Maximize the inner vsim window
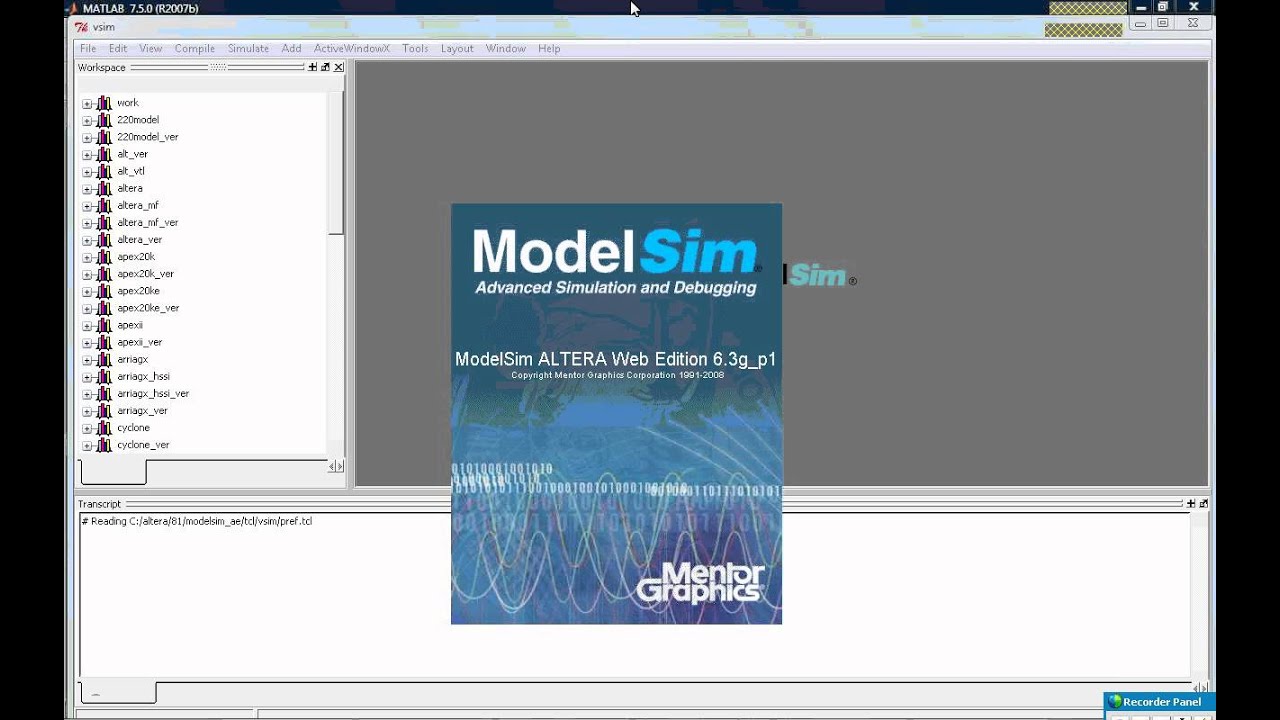Screen dimensions: 1280x720 point(1163,23)
